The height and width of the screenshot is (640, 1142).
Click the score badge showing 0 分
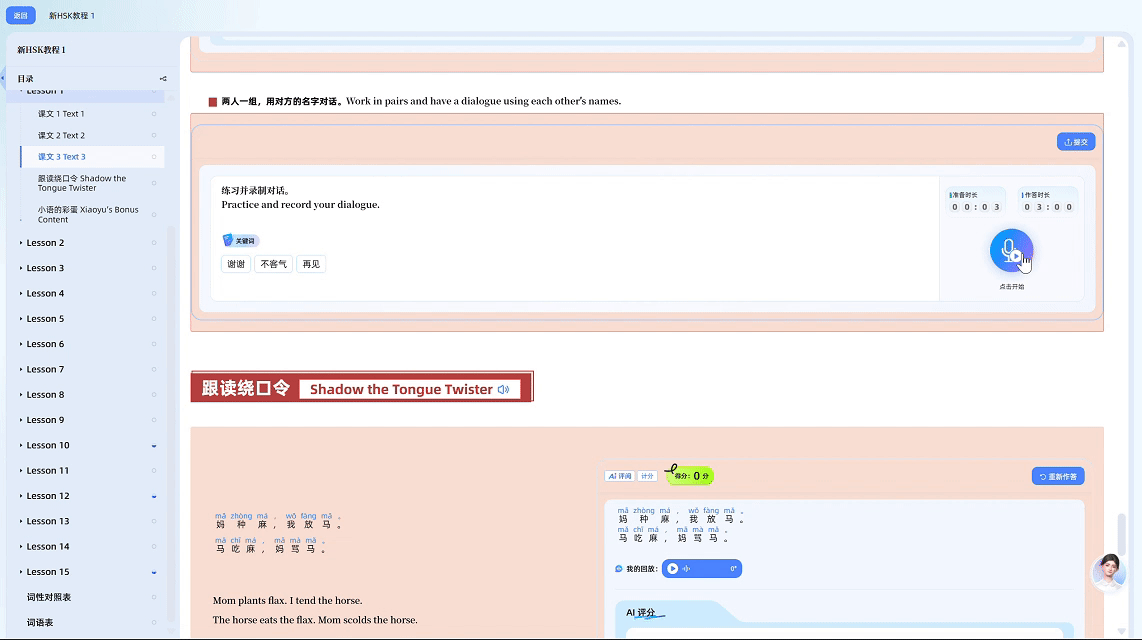click(690, 476)
